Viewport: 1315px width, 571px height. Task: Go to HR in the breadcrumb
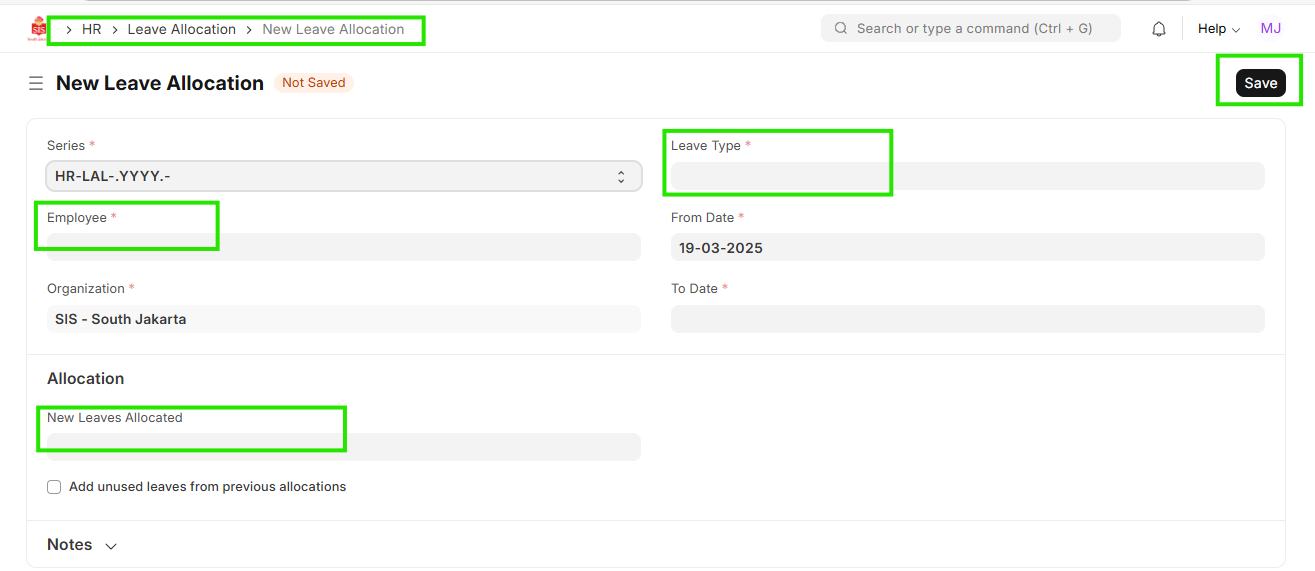coord(91,30)
